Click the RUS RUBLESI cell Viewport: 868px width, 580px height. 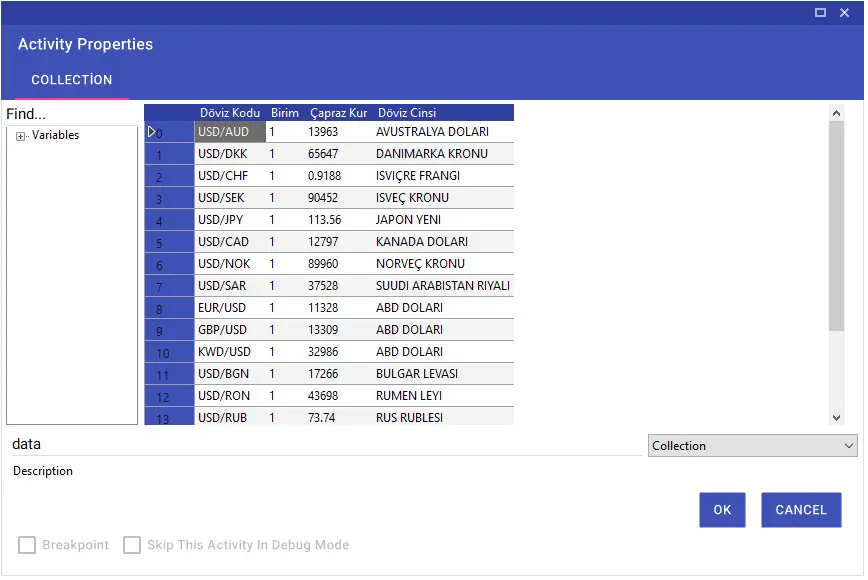[444, 418]
